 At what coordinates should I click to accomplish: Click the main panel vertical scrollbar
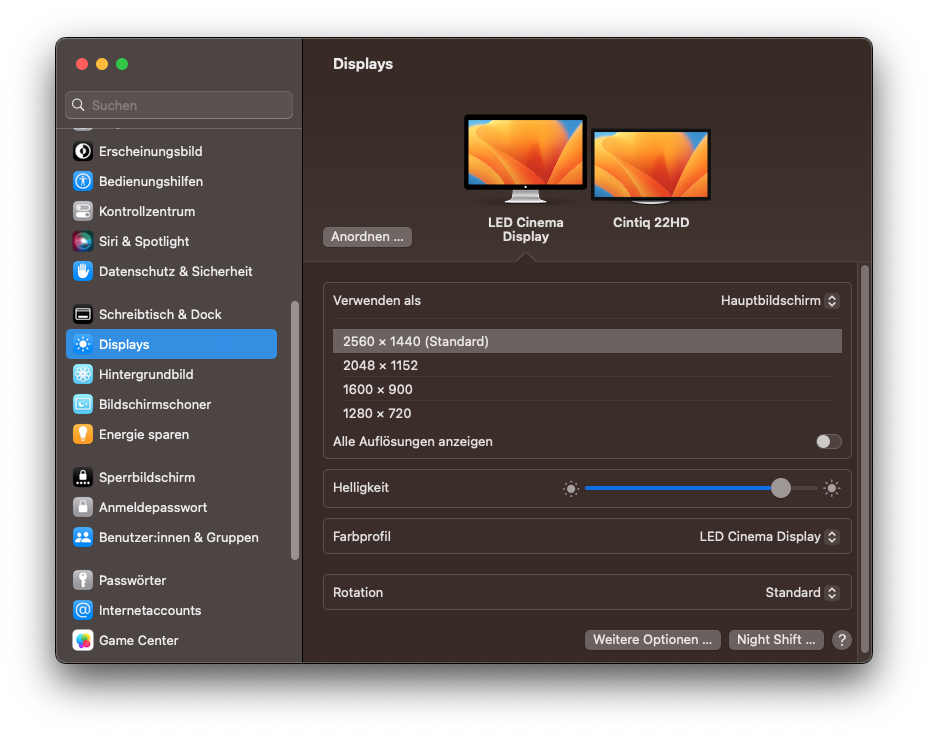pyautogui.click(x=865, y=459)
